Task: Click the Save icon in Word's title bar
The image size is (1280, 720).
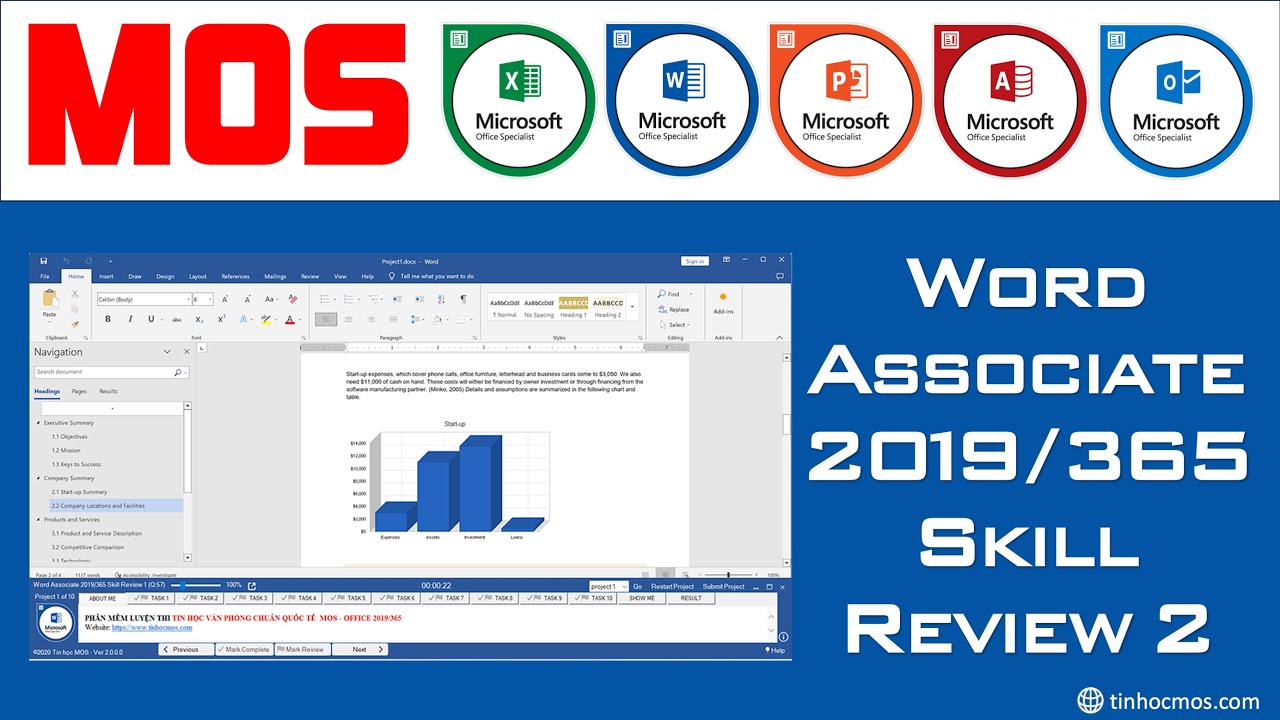Action: (44, 260)
